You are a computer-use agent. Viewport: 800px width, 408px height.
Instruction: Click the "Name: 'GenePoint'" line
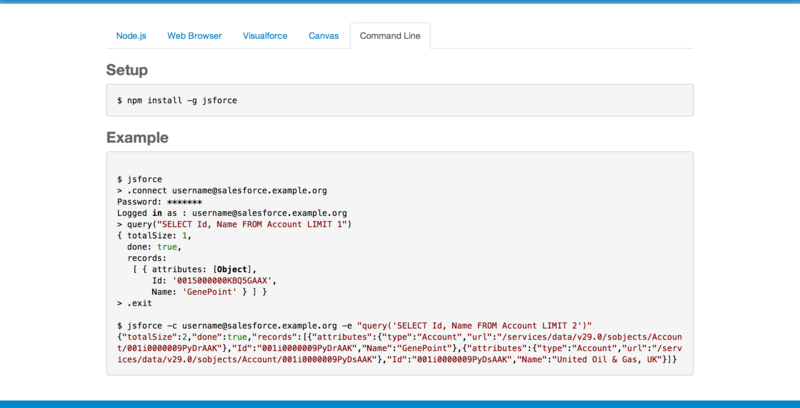(210, 292)
